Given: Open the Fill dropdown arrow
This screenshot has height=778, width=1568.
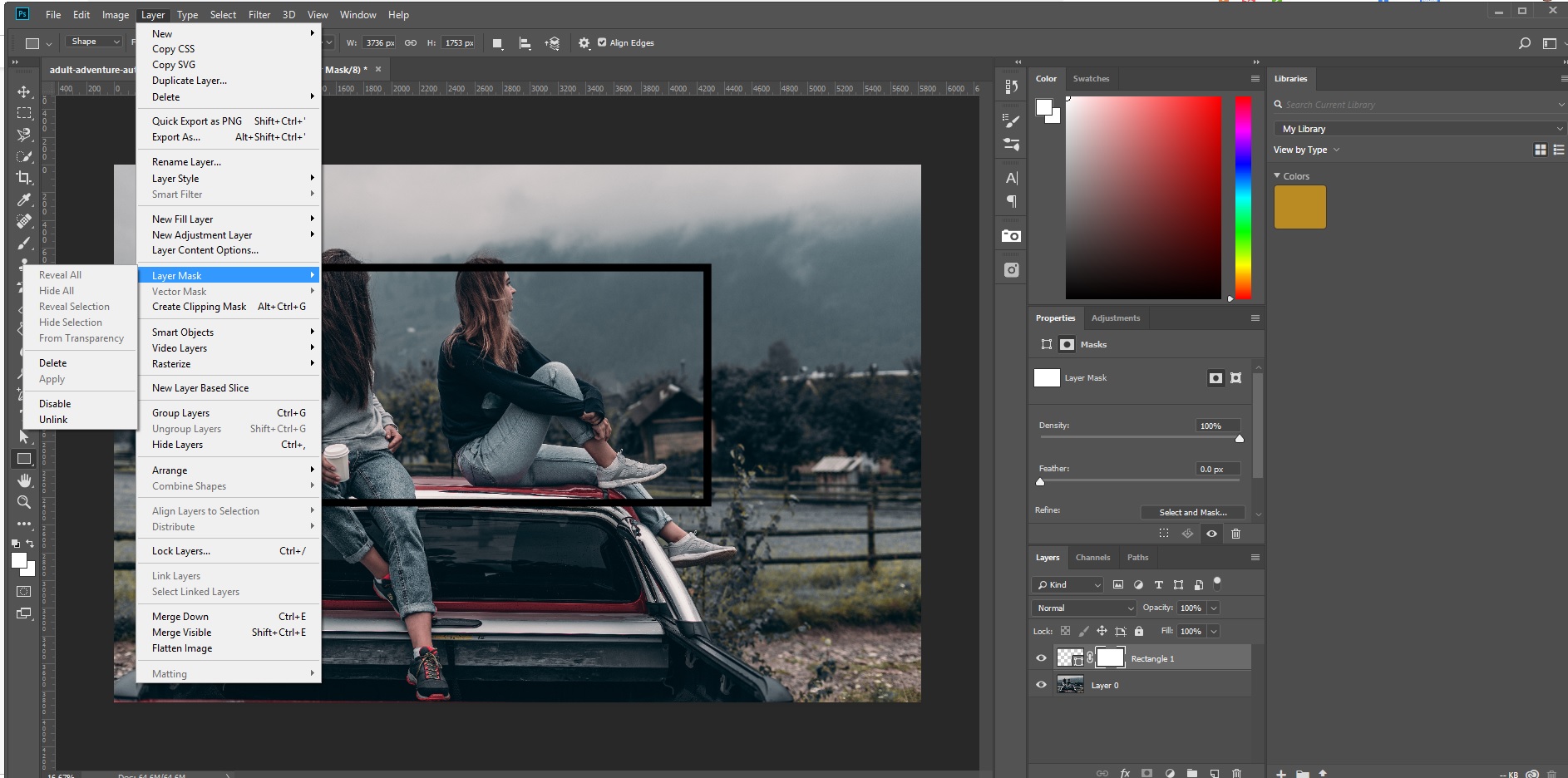Looking at the screenshot, I should point(1214,632).
